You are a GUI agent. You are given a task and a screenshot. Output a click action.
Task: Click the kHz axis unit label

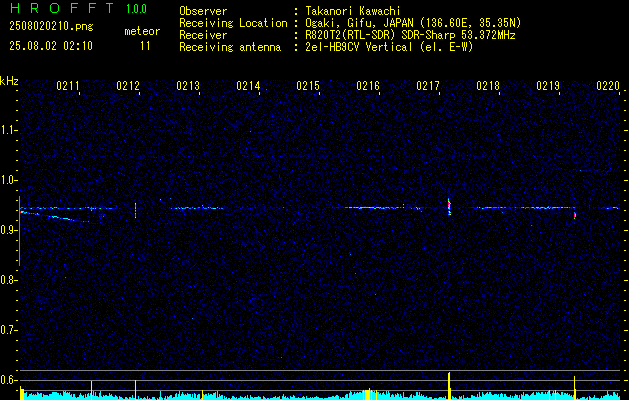coord(9,81)
